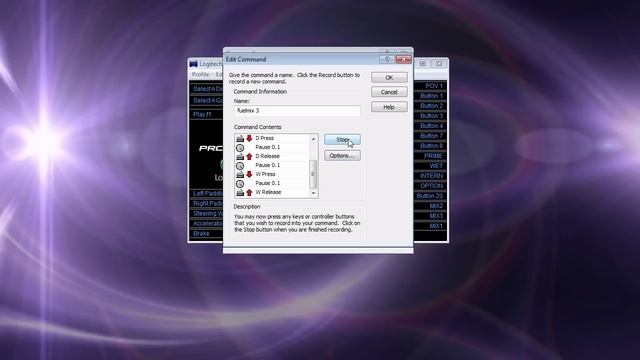This screenshot has height=360, width=640.
Task: Click Right Paddle in Logitech window
Action: tap(207, 204)
